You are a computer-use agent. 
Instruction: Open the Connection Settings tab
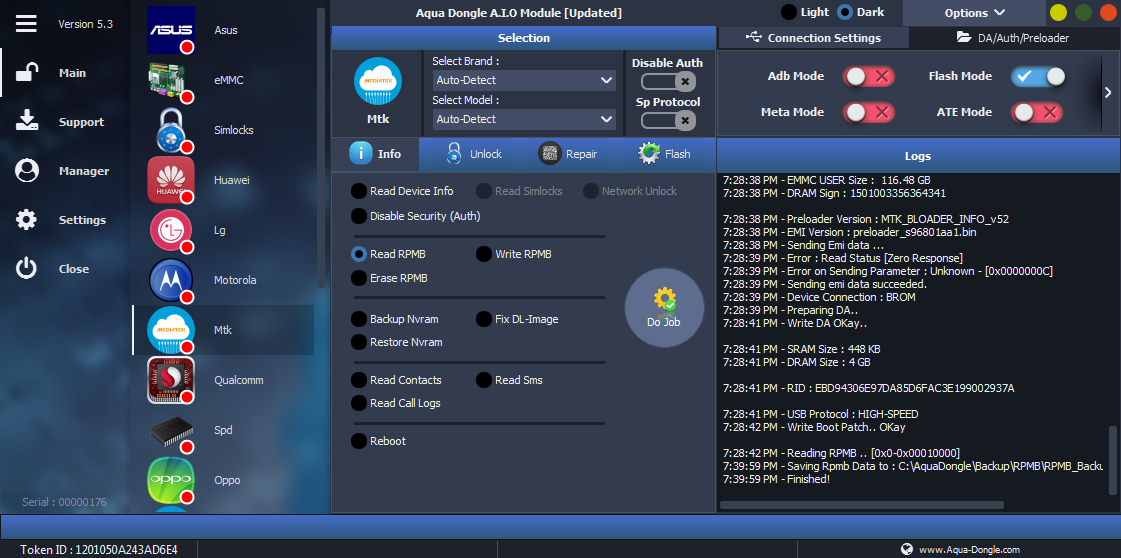click(x=813, y=38)
